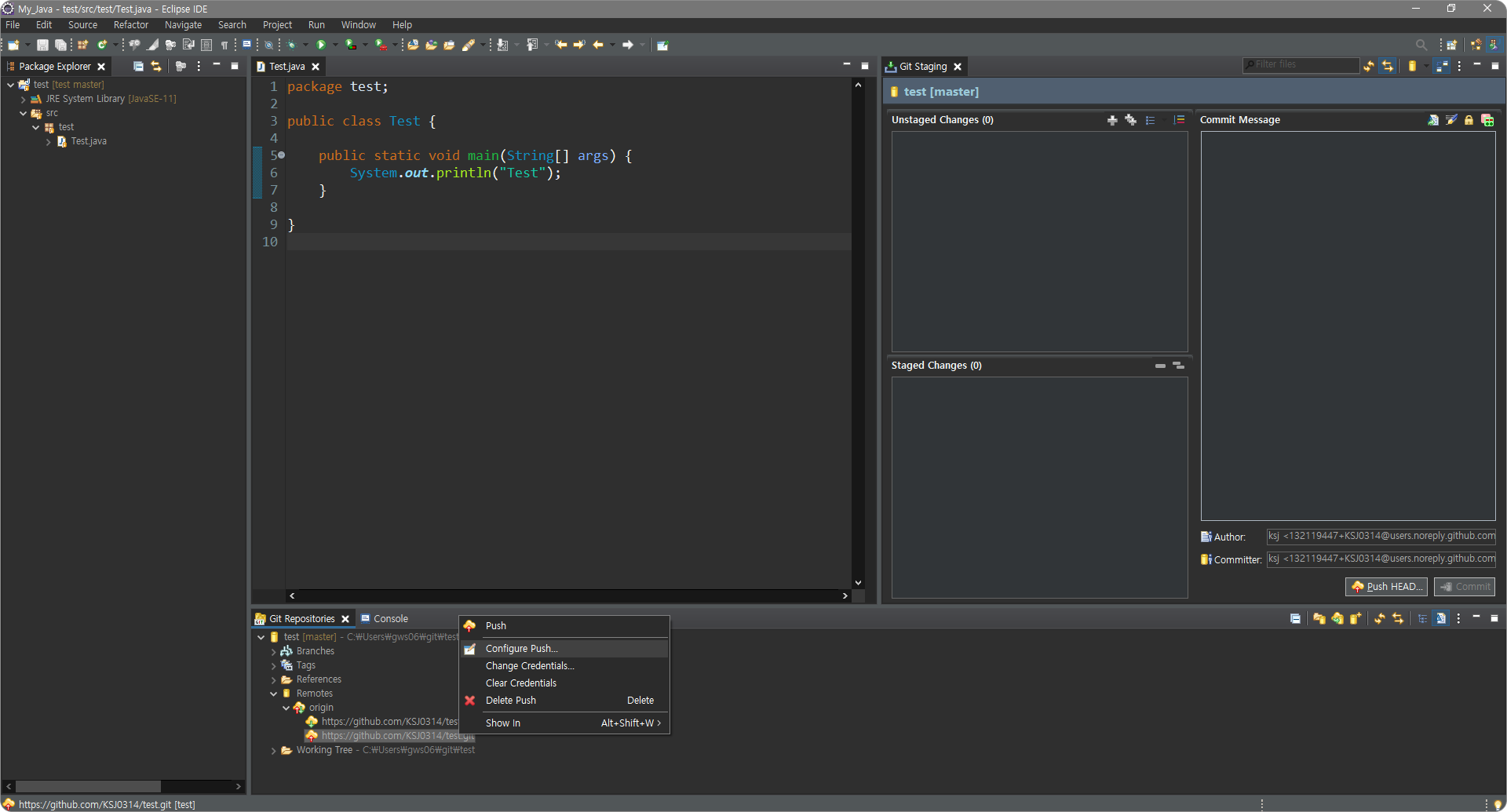Viewport: 1507px width, 812px height.
Task: Toggle hierarchical branch layout in Git Repositories
Action: coord(1422,619)
